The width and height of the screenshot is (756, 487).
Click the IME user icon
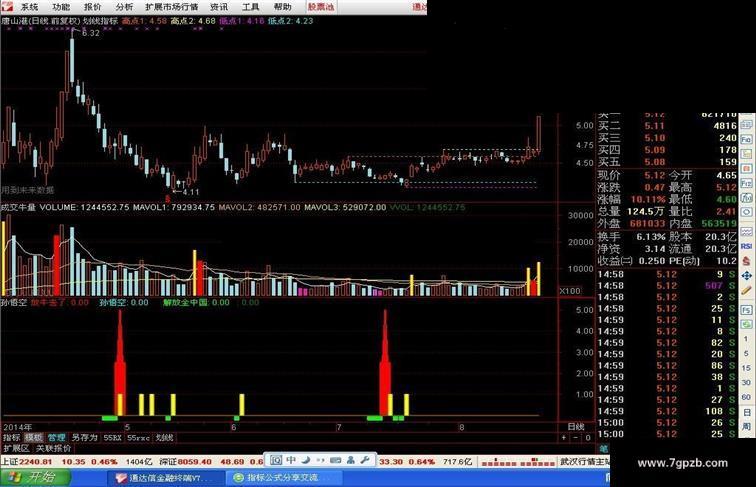point(351,460)
